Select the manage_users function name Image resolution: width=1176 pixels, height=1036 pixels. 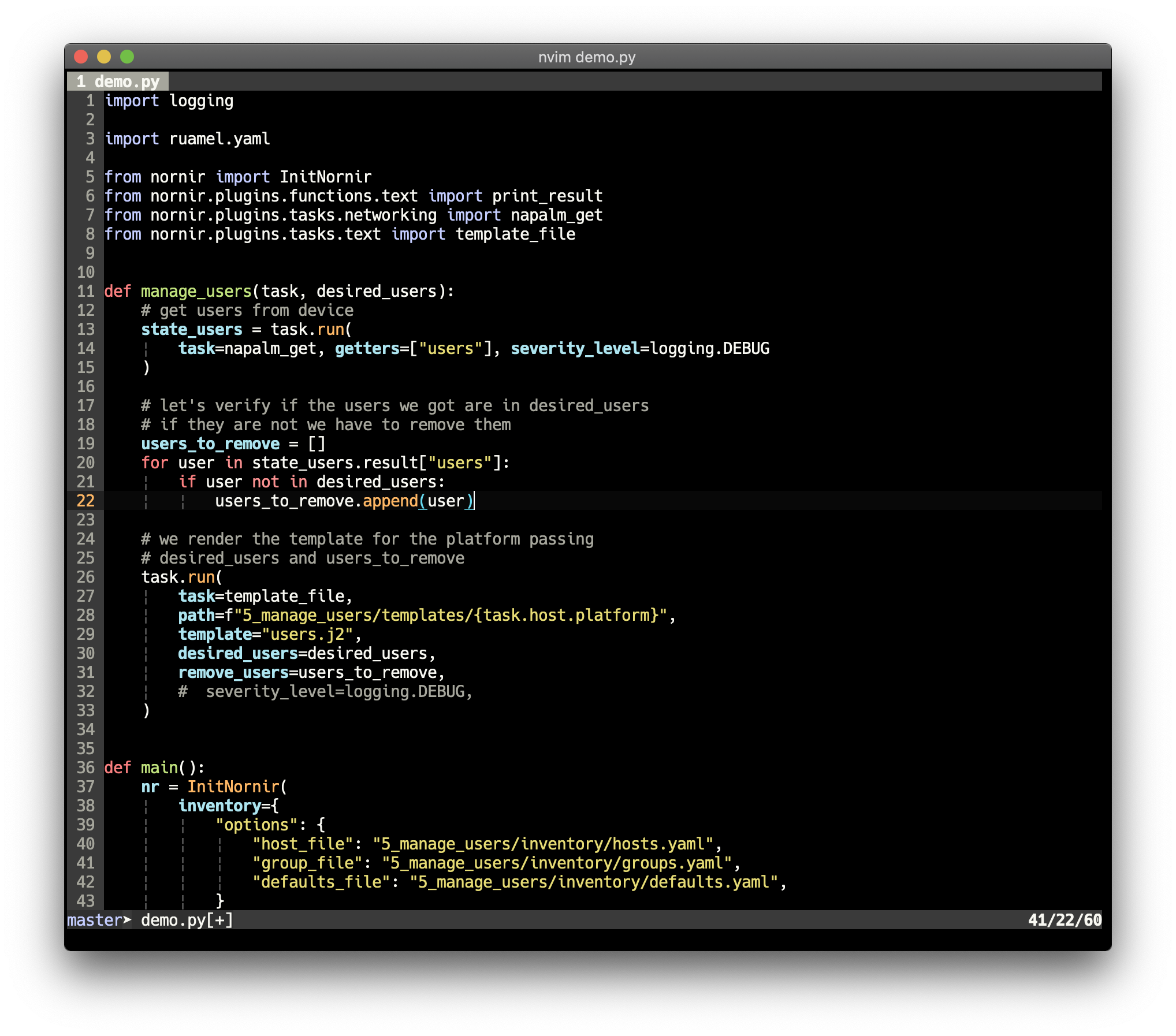pyautogui.click(x=196, y=291)
